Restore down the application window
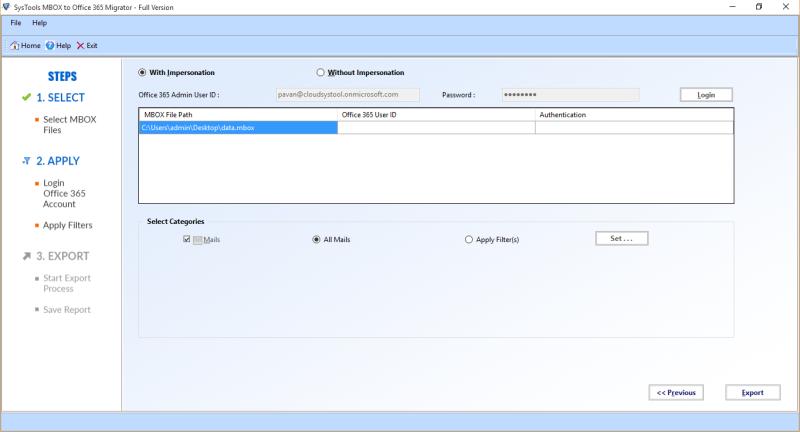This screenshot has width=800, height=432. coord(759,7)
